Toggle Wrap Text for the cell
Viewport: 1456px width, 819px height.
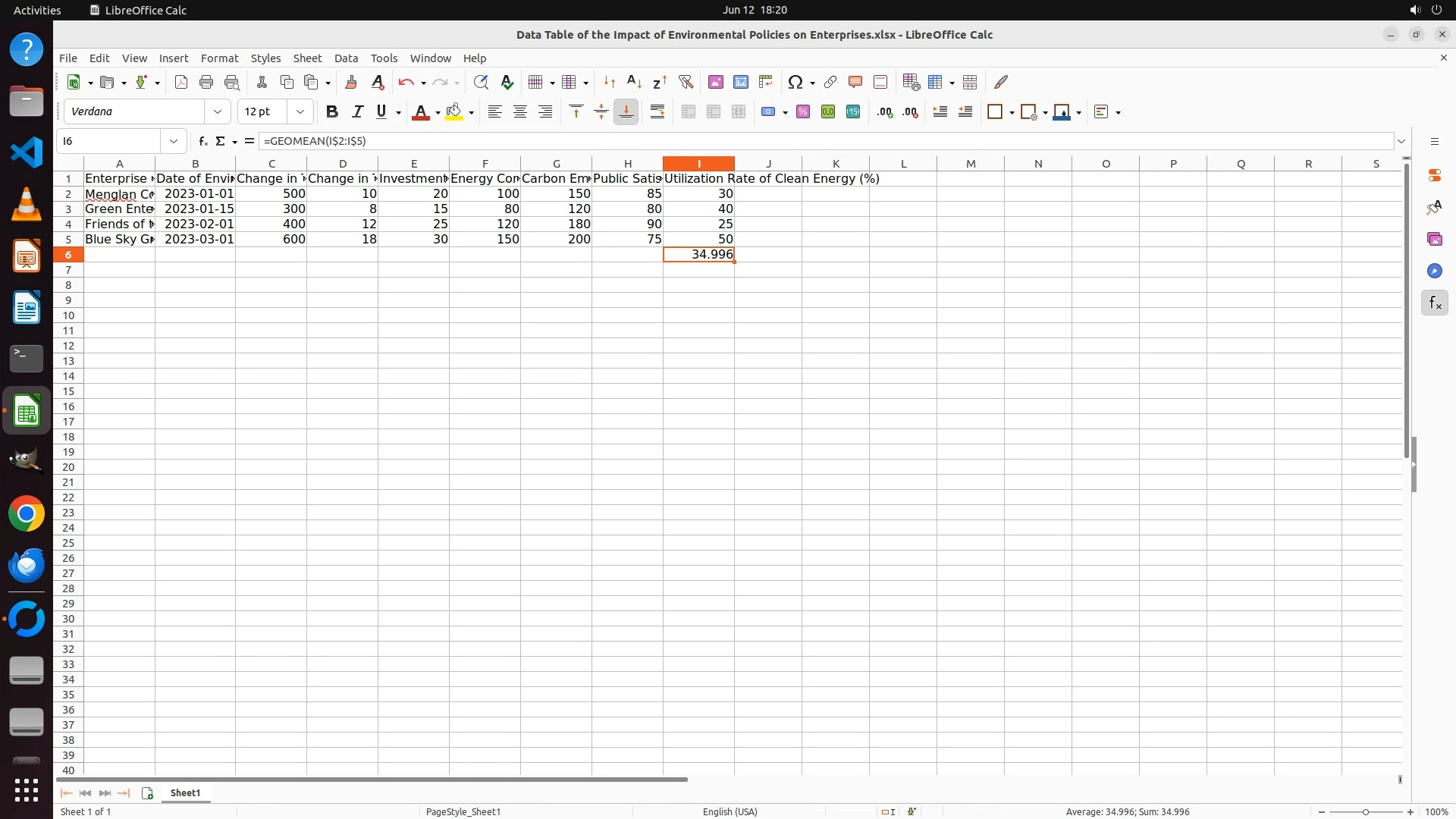[657, 112]
